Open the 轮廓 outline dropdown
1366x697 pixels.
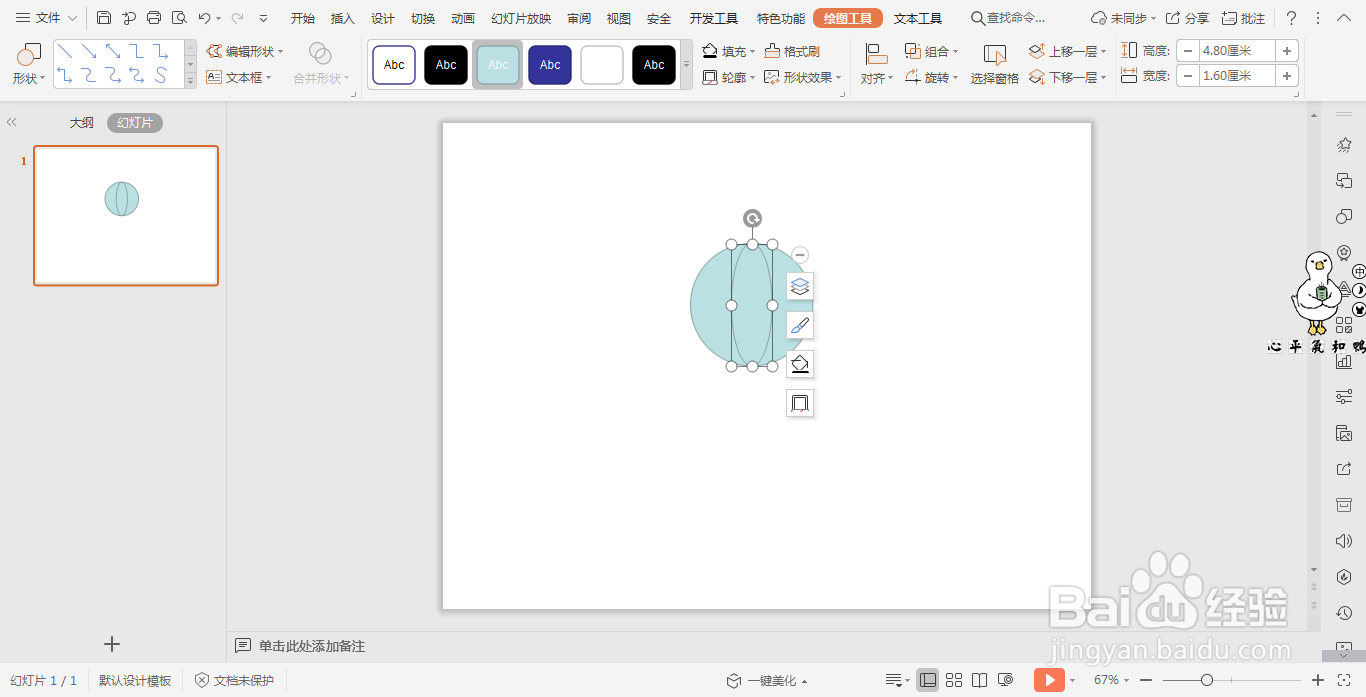tap(729, 77)
